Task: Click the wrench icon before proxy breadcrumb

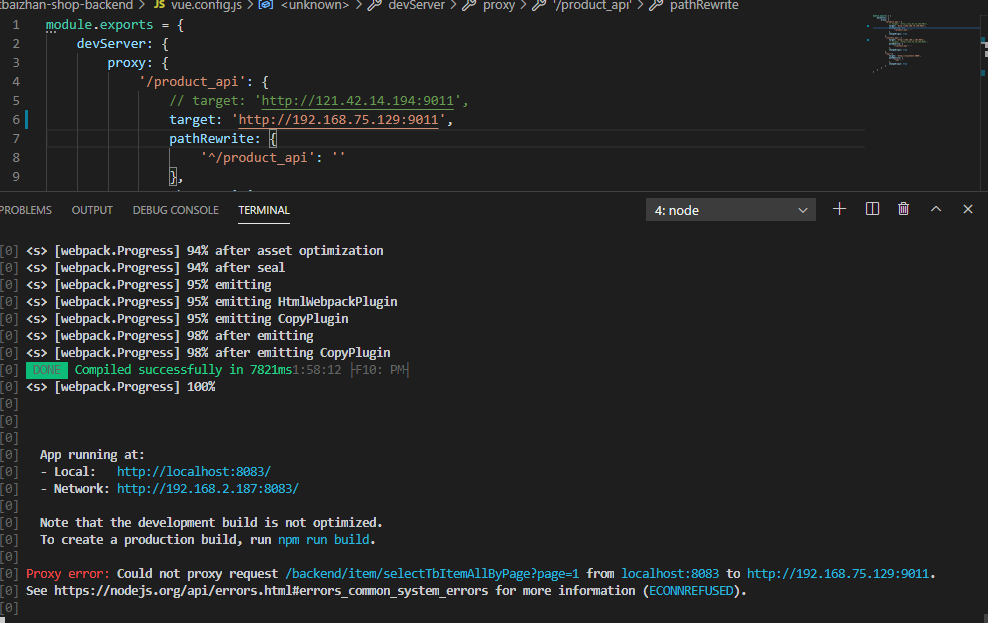Action: coord(469,6)
